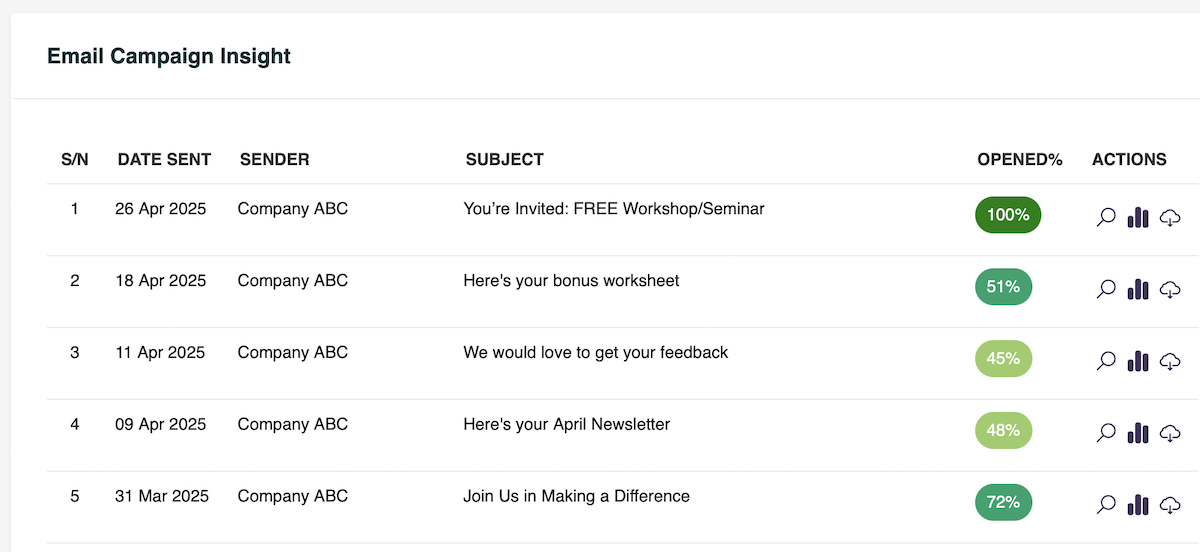Click cloud download icon for 09 Apr 2025 row
This screenshot has height=552, width=1200.
tap(1170, 433)
